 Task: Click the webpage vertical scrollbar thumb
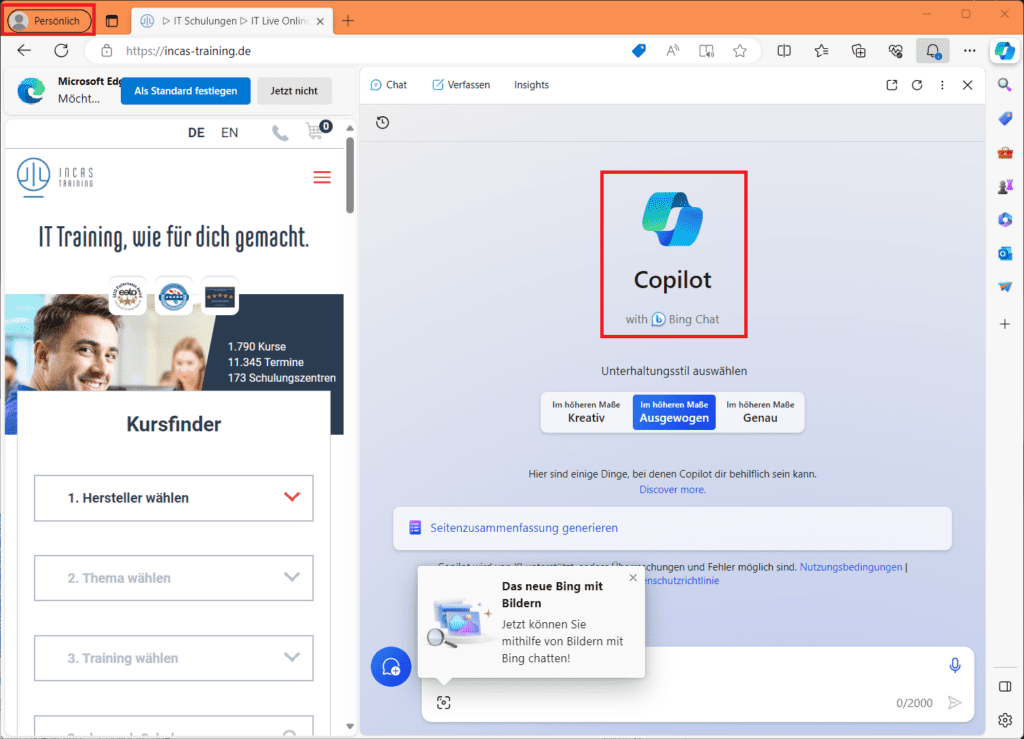(x=350, y=174)
